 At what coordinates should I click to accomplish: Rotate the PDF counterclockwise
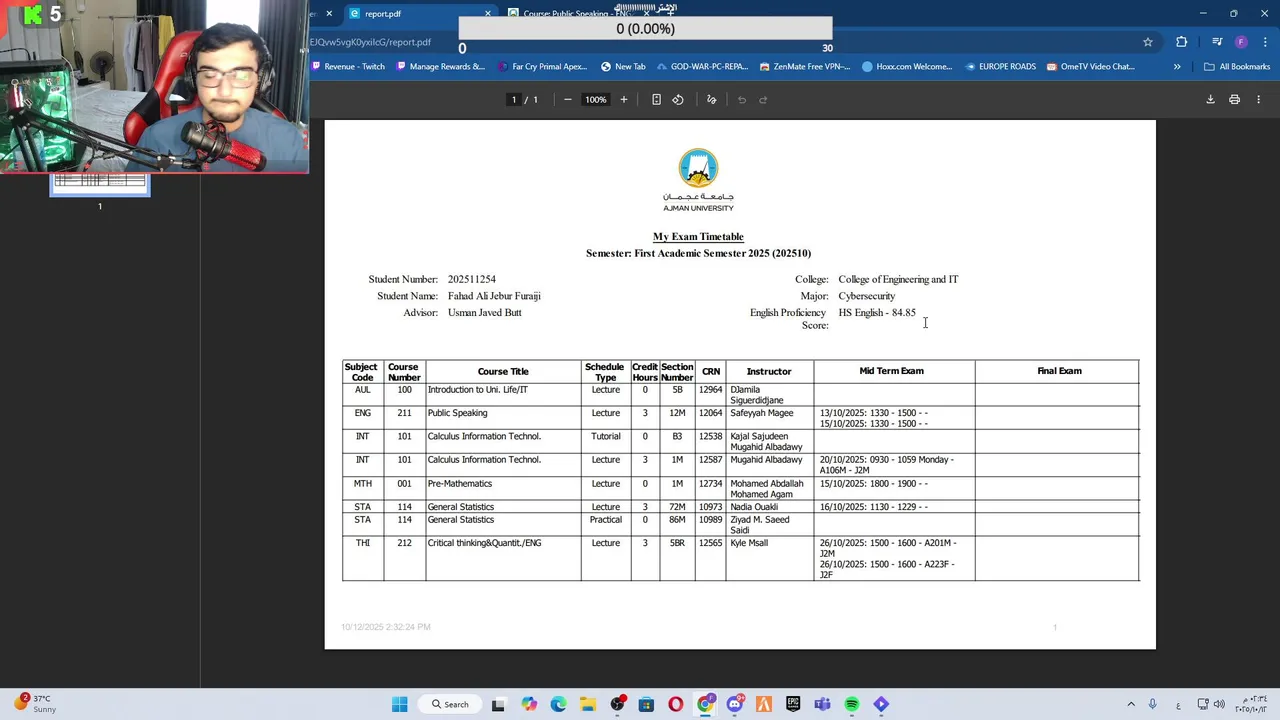click(678, 100)
